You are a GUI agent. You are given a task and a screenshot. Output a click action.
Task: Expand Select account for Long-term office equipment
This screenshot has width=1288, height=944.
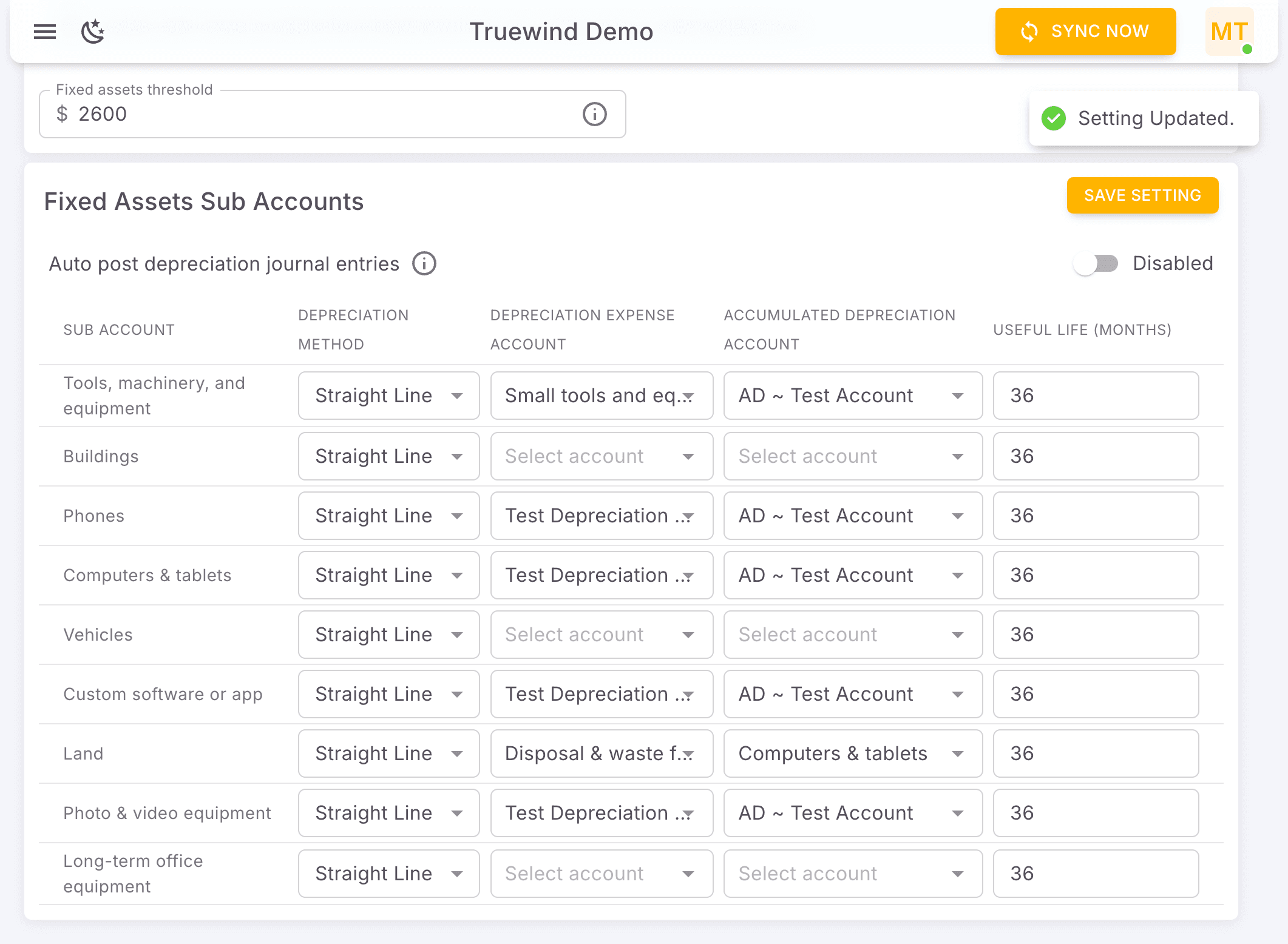point(601,874)
